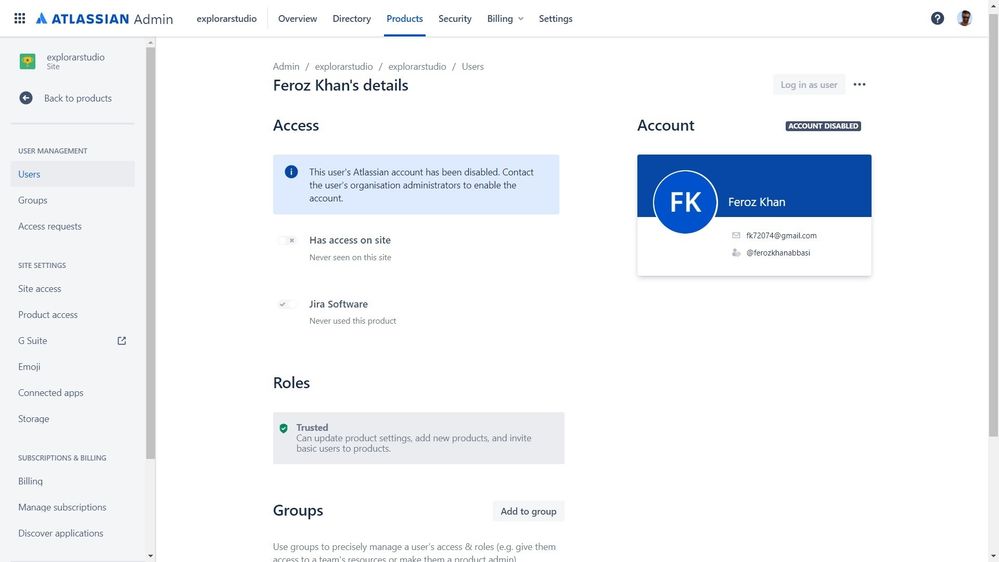Click explorarstudio organization name in top bar

click(227, 18)
